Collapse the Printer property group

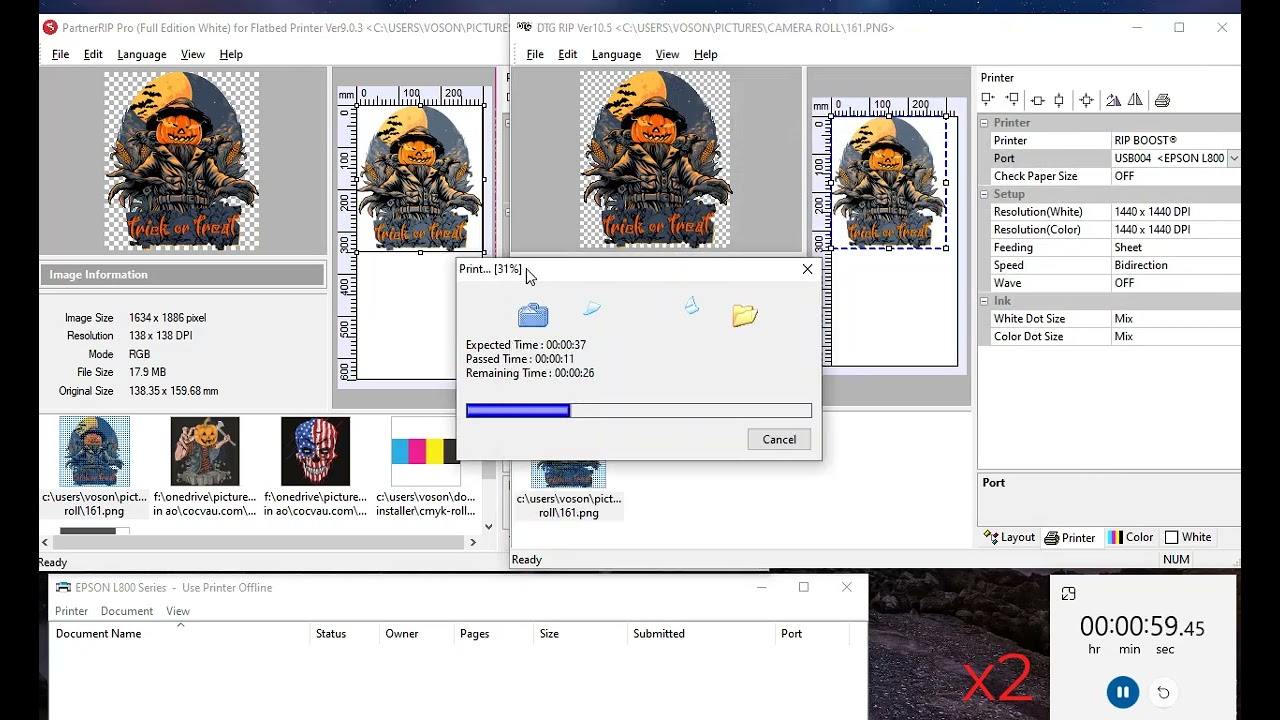984,123
